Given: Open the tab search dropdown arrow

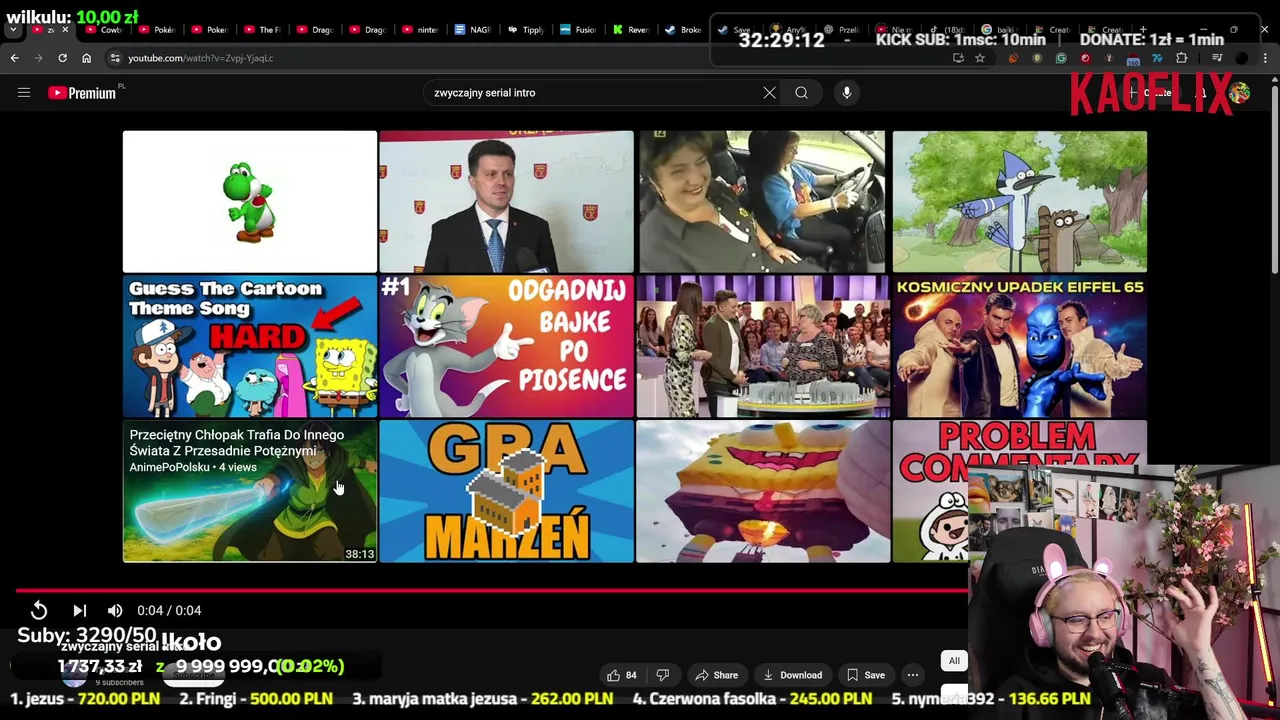Looking at the screenshot, I should pos(13,29).
